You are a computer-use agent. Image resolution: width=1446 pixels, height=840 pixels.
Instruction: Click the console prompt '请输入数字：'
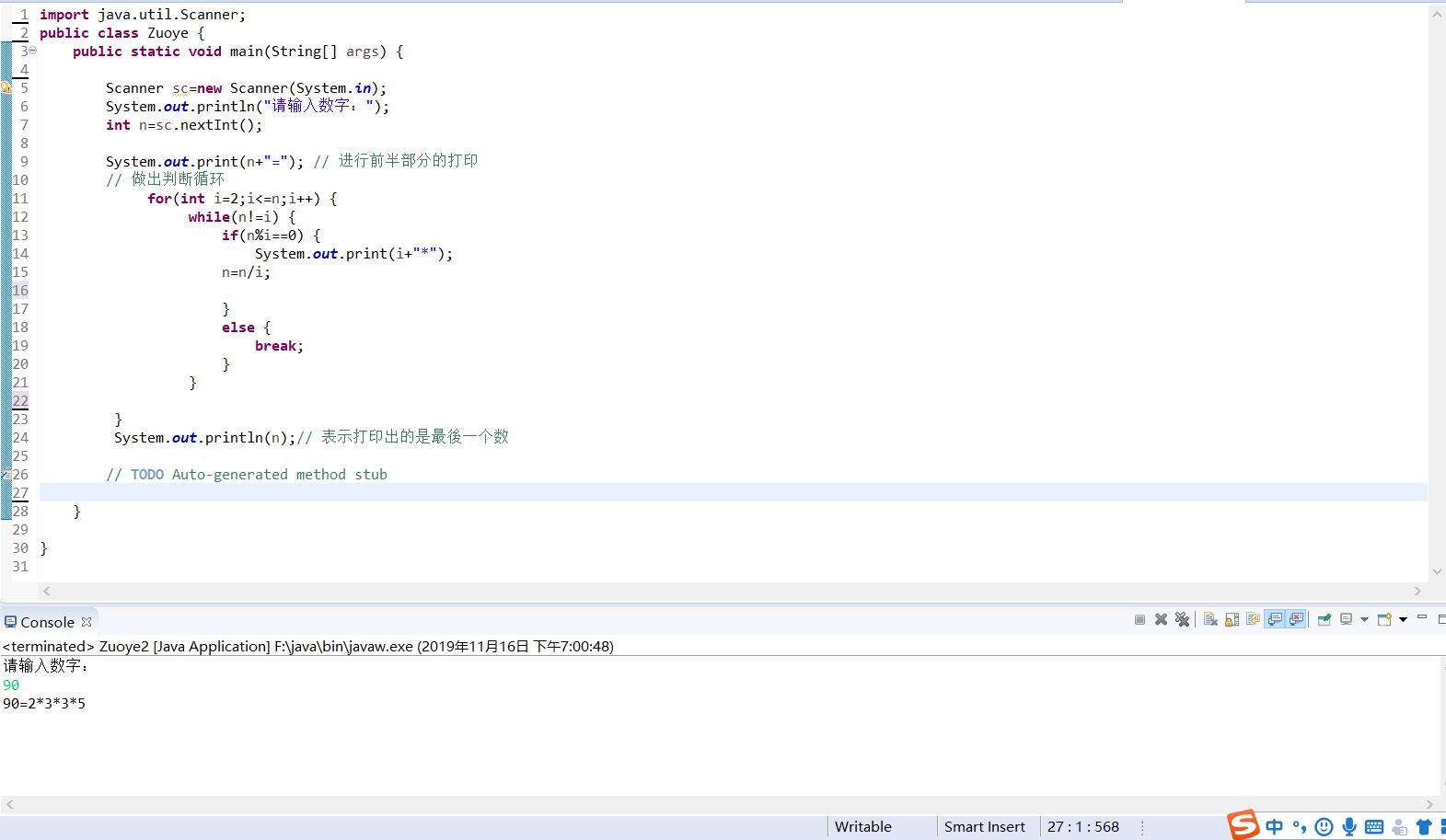46,665
